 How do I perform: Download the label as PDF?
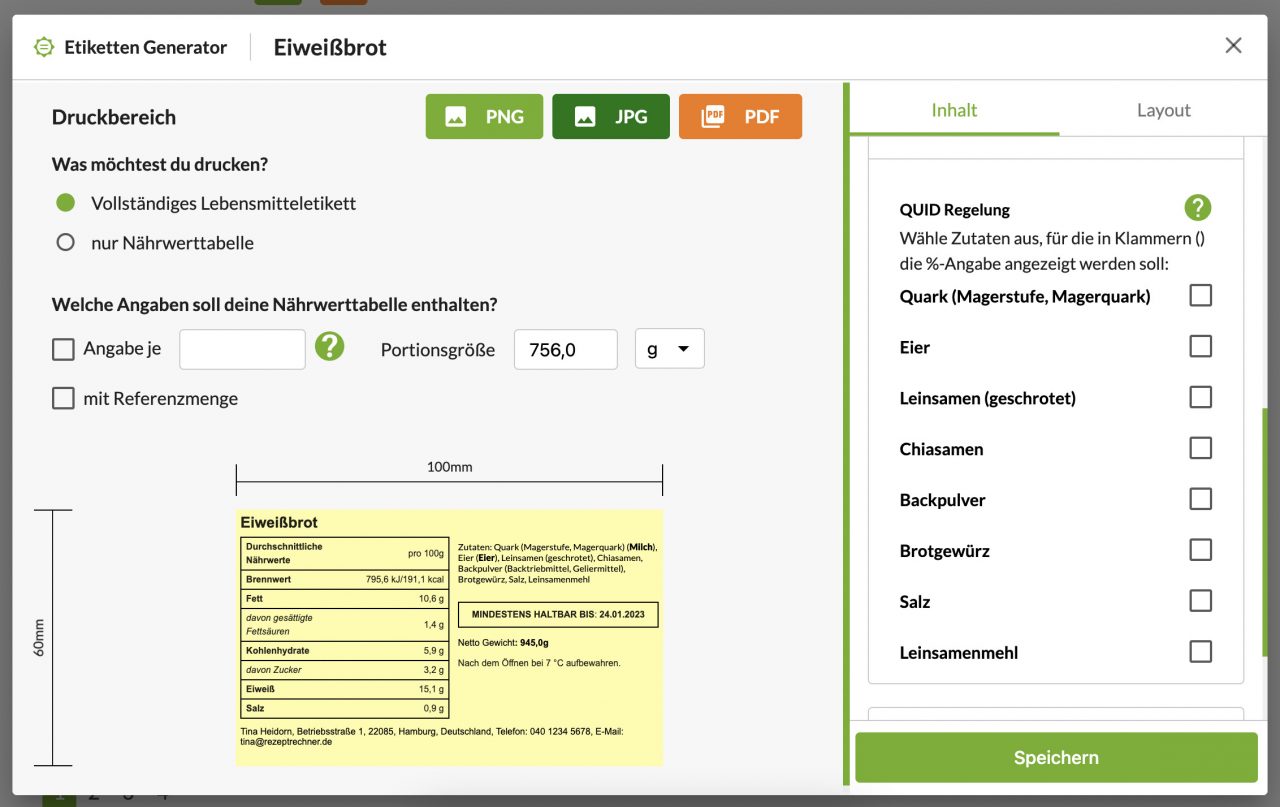[740, 116]
